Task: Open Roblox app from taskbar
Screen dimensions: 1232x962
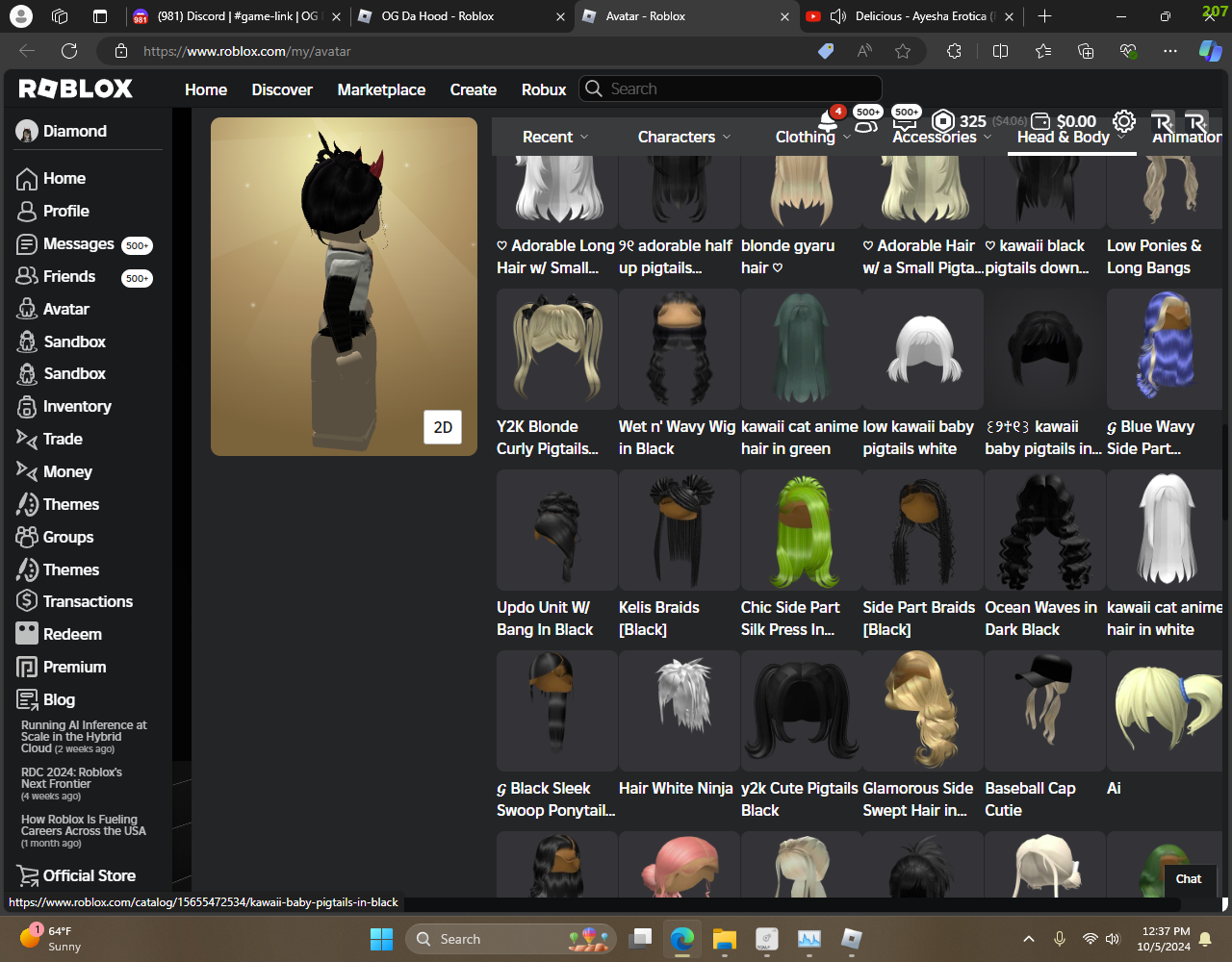Action: pos(852,939)
